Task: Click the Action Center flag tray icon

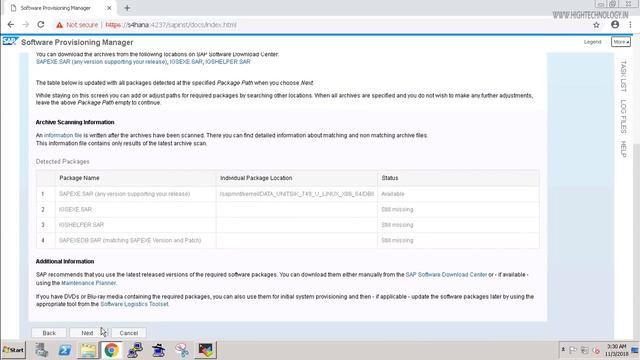Action: (573, 350)
